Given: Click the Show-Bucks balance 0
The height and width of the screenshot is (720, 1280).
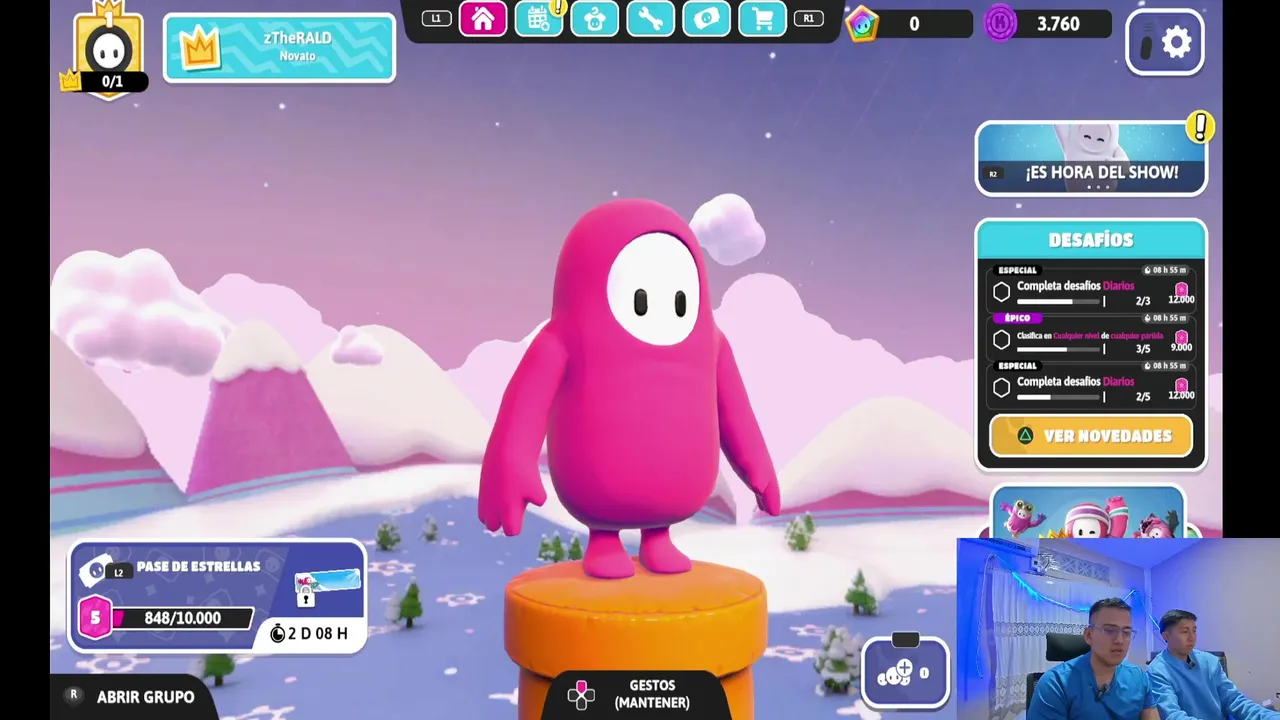Looking at the screenshot, I should pos(914,24).
